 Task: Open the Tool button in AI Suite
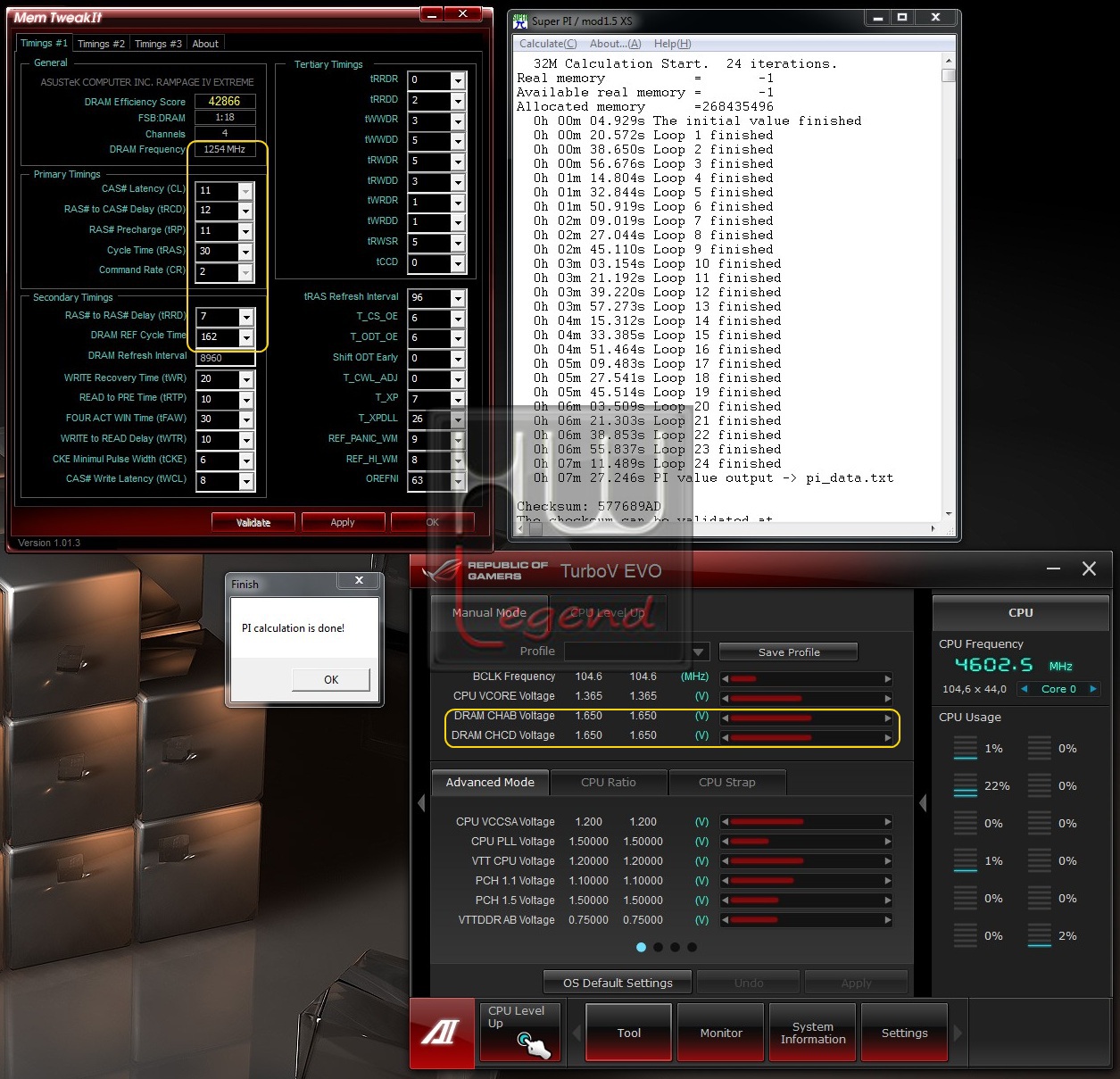point(629,1033)
